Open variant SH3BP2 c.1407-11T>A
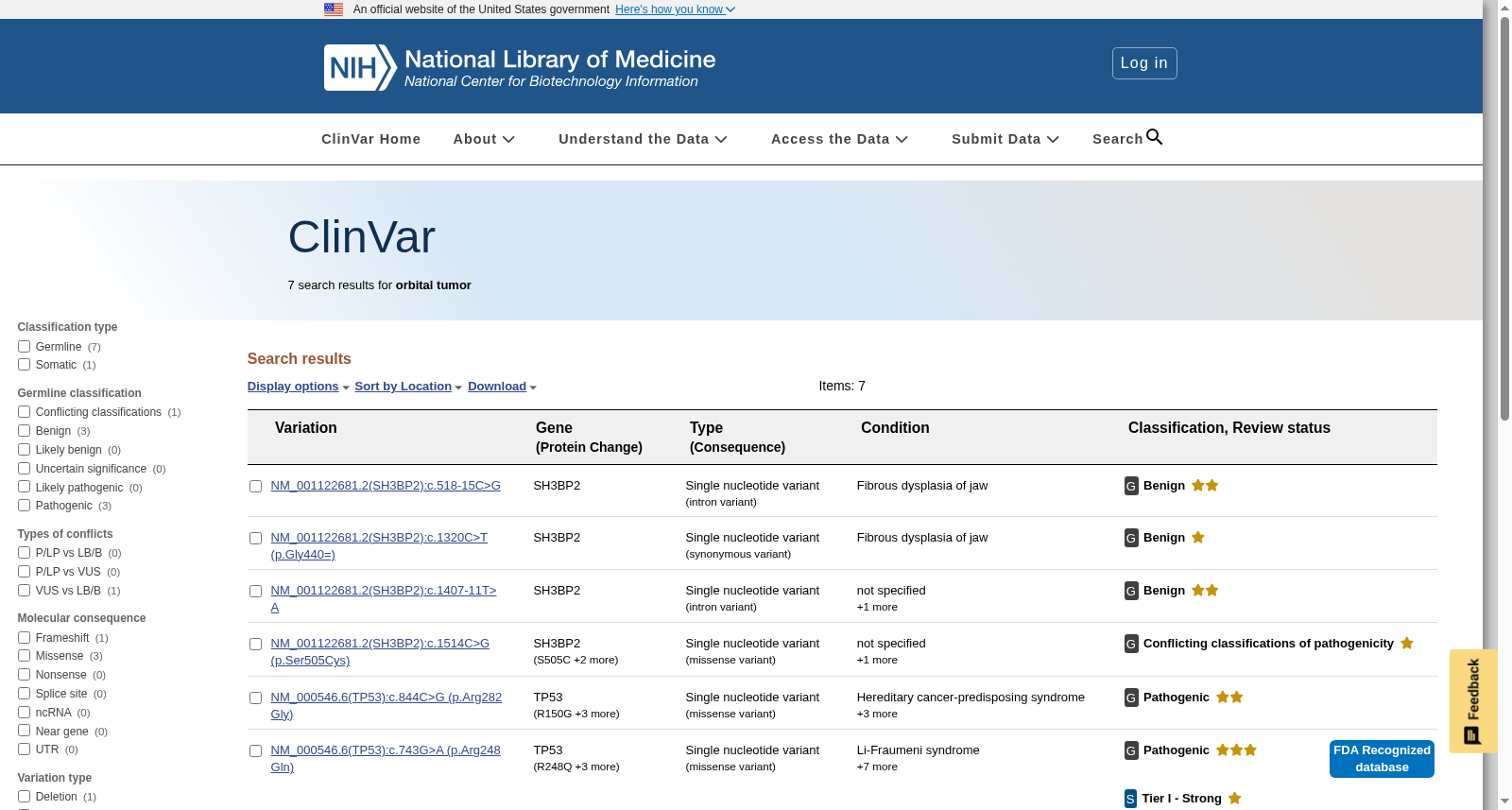This screenshot has height=810, width=1512. click(x=383, y=599)
